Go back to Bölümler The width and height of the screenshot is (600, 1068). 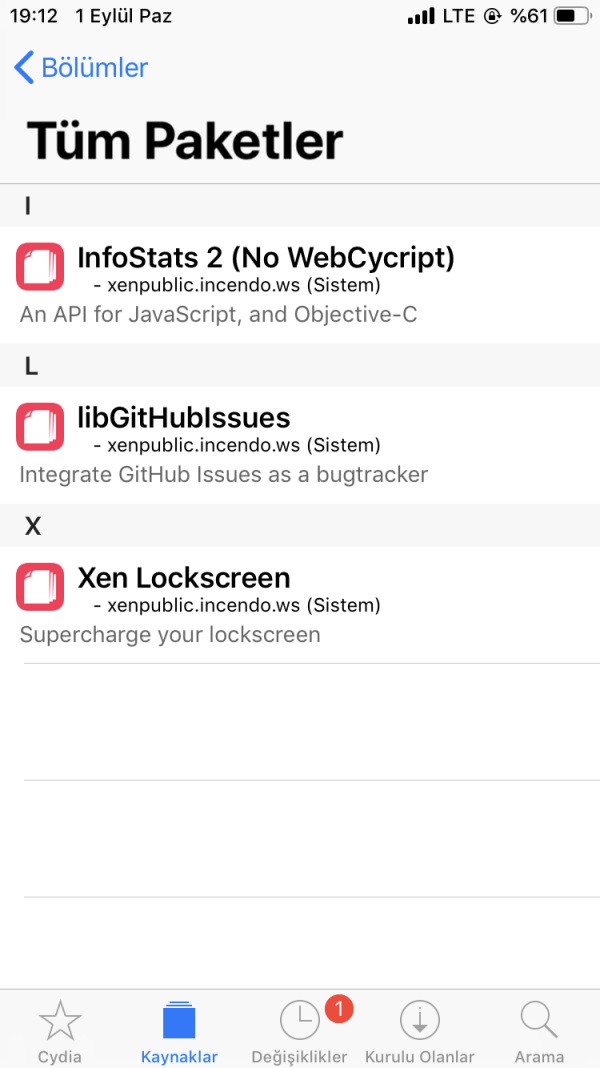94,68
